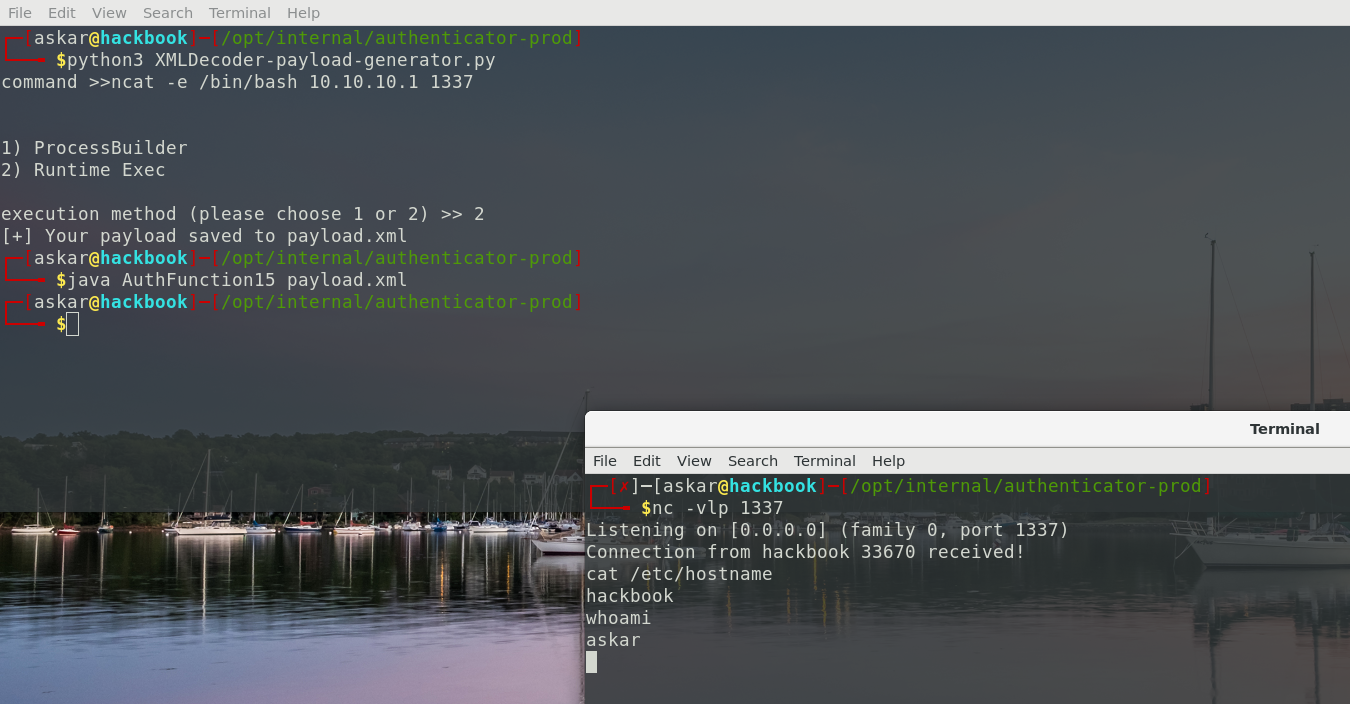Screen dimensions: 1350x704
Task: Click the block cursor in front terminal
Action: click(x=591, y=662)
